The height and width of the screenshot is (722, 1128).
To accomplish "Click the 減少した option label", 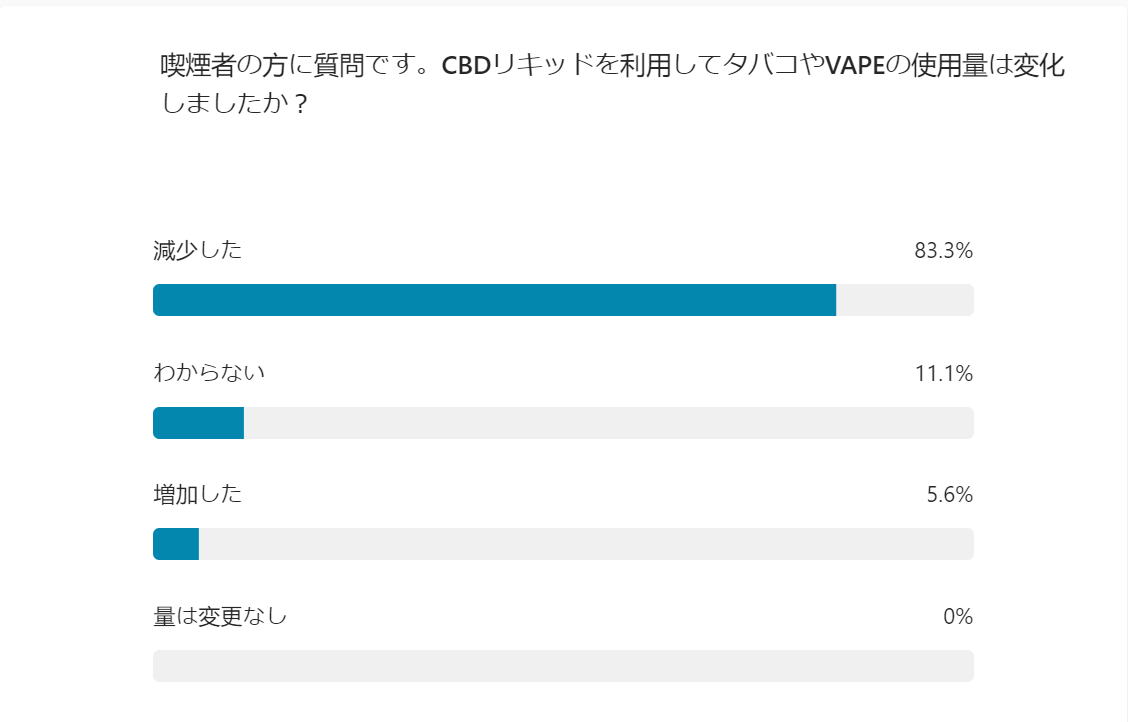I will (x=197, y=251).
